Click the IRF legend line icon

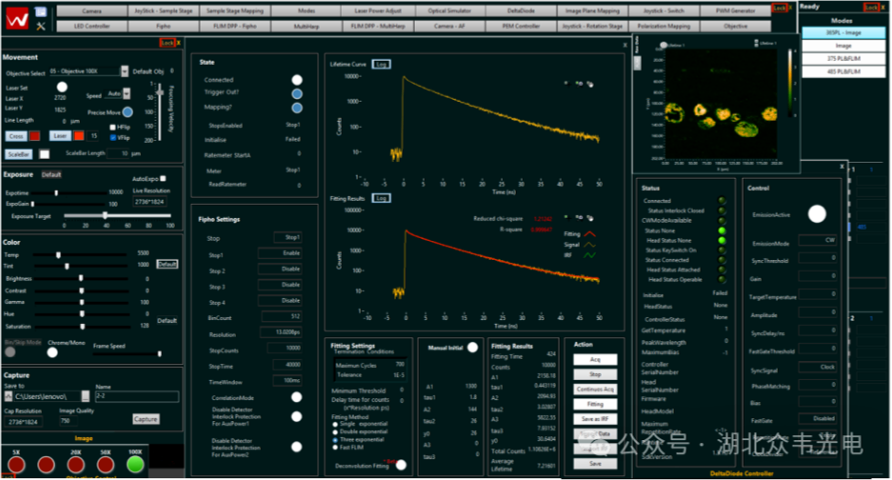[x=589, y=255]
